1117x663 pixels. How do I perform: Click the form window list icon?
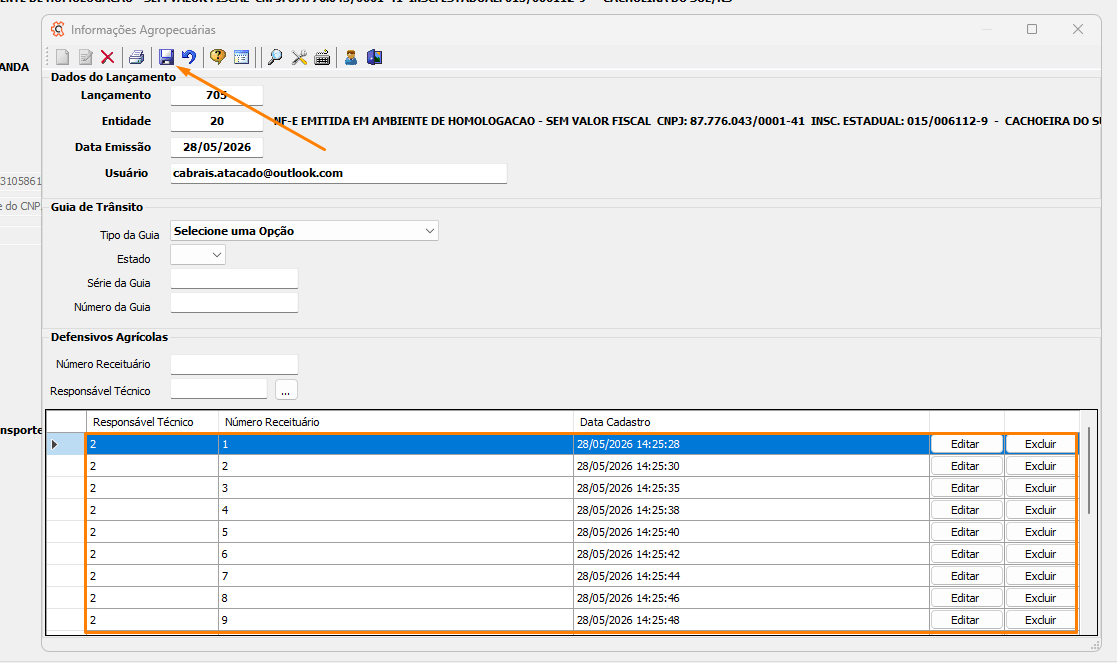tap(241, 57)
